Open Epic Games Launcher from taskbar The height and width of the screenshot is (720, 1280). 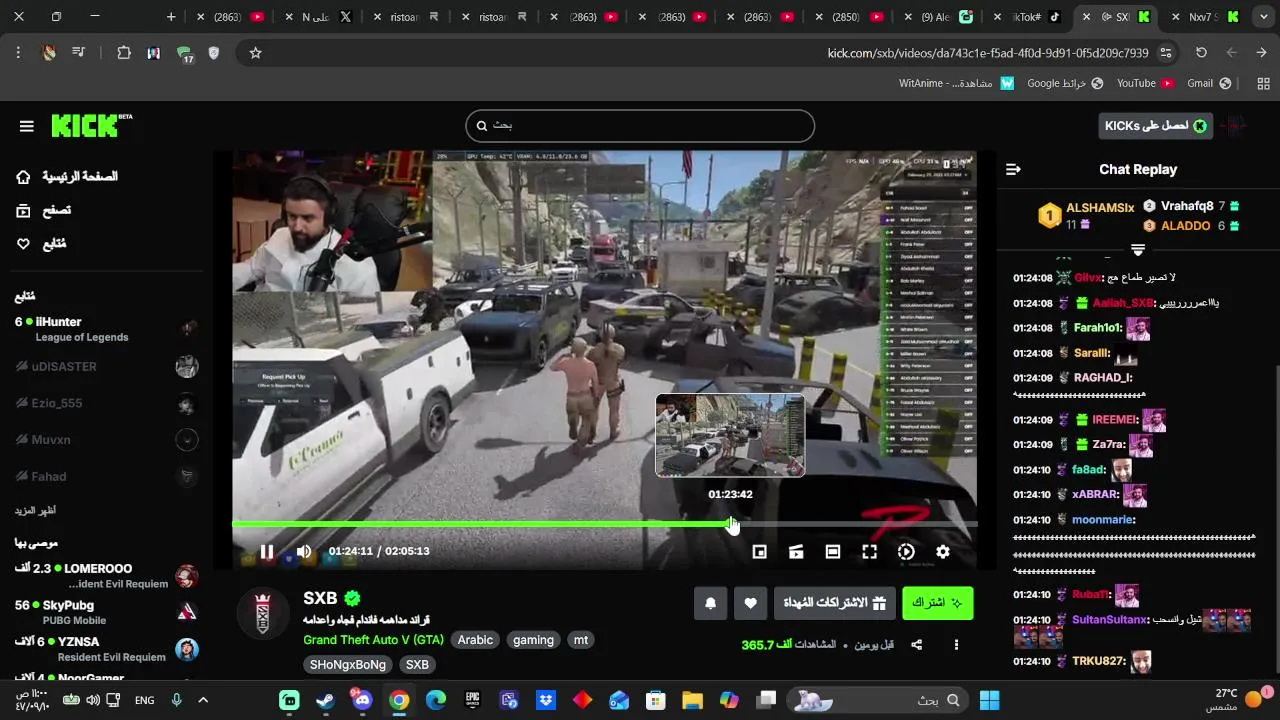[x=472, y=700]
